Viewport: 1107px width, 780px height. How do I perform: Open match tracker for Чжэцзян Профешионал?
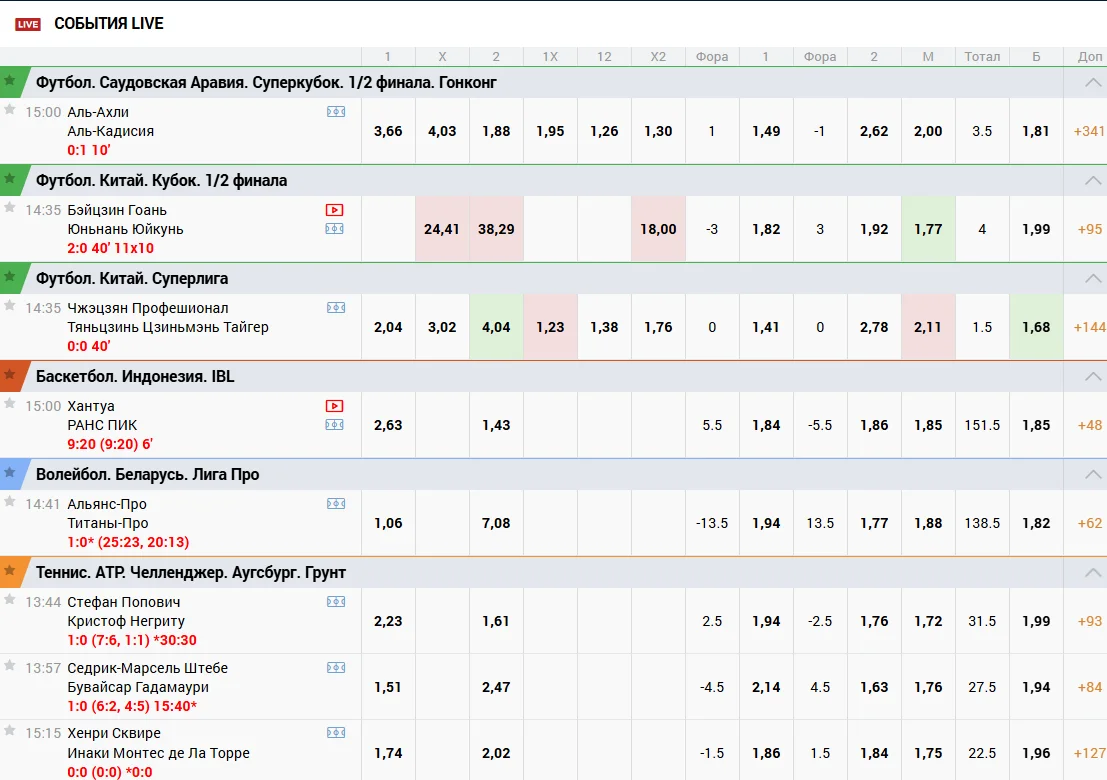[336, 308]
